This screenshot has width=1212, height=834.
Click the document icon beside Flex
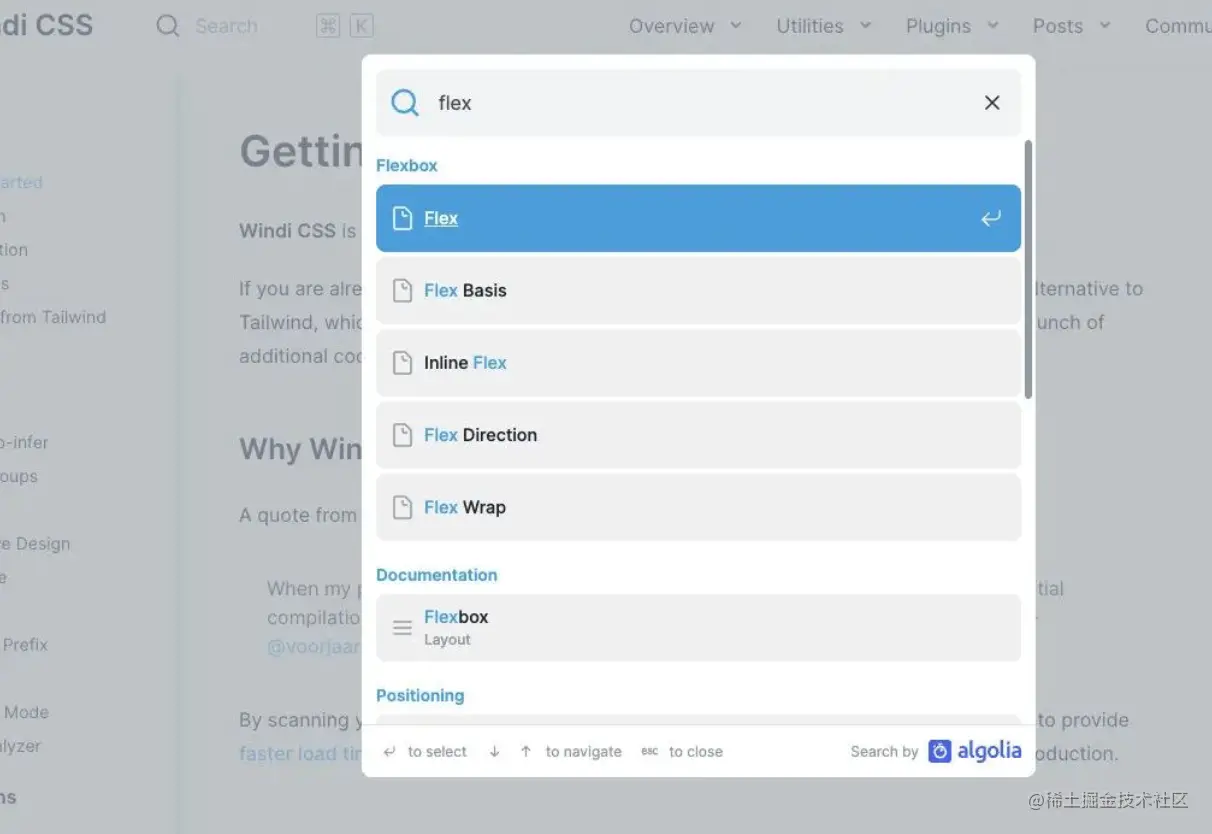coord(402,218)
